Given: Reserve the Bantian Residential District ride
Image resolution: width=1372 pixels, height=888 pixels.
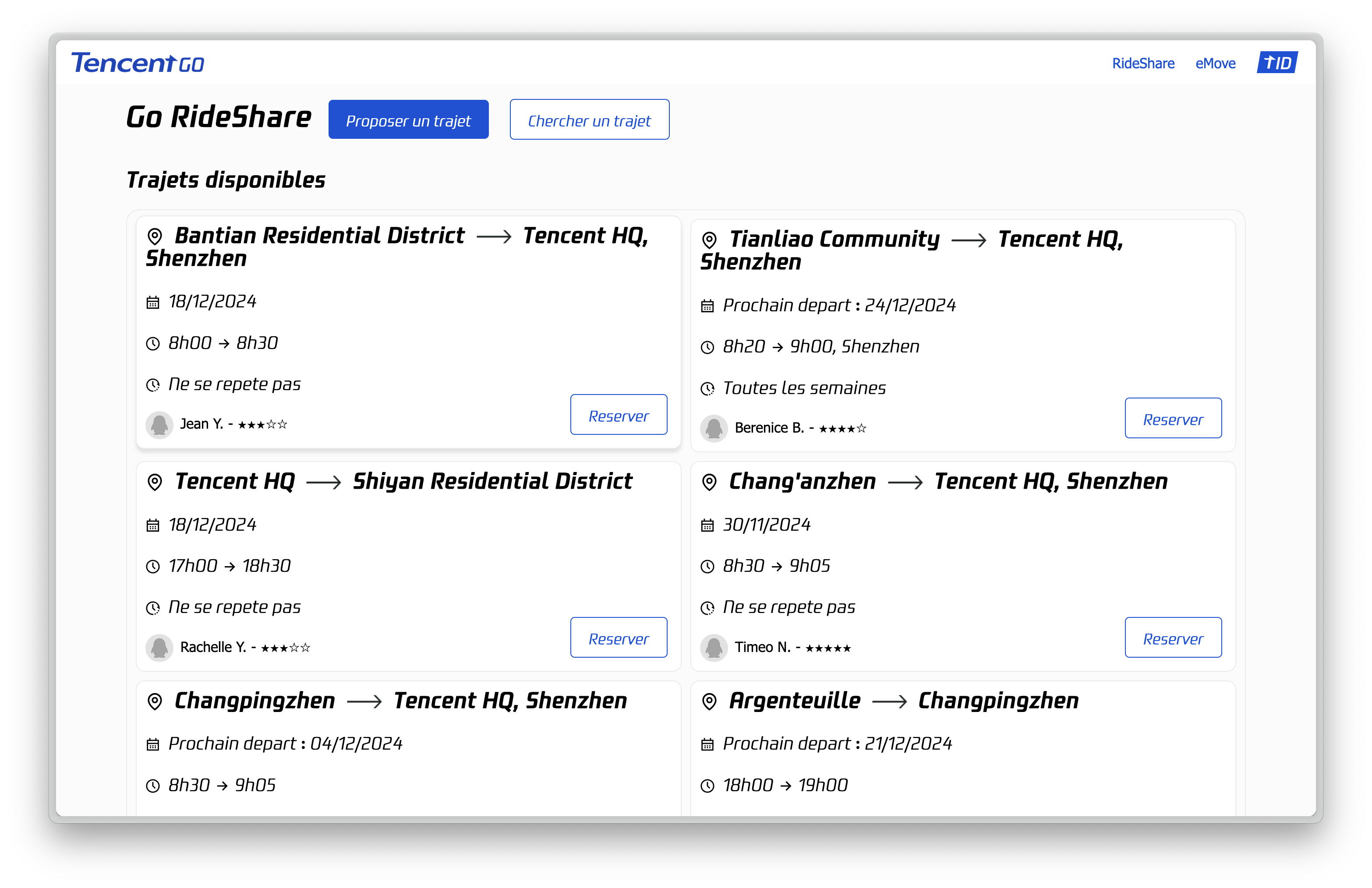Looking at the screenshot, I should 618,415.
